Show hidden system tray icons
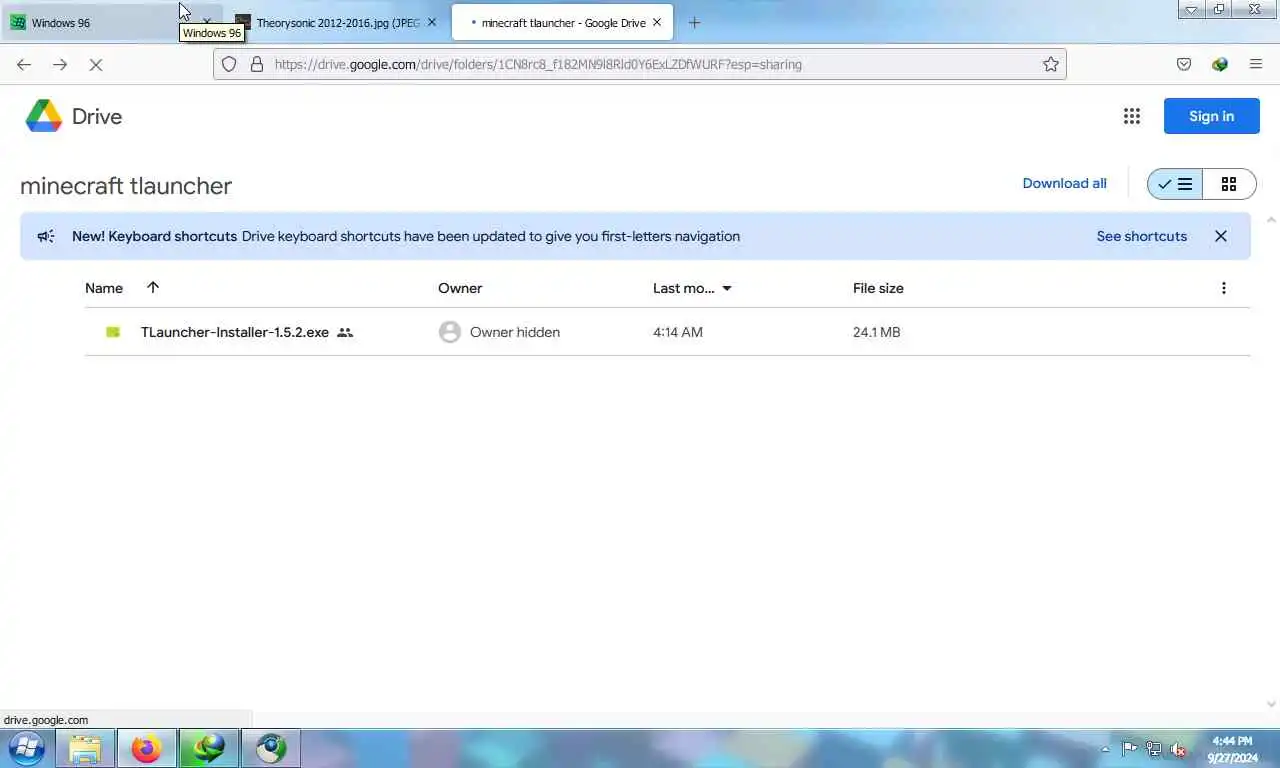The image size is (1280, 768). pyautogui.click(x=1105, y=749)
